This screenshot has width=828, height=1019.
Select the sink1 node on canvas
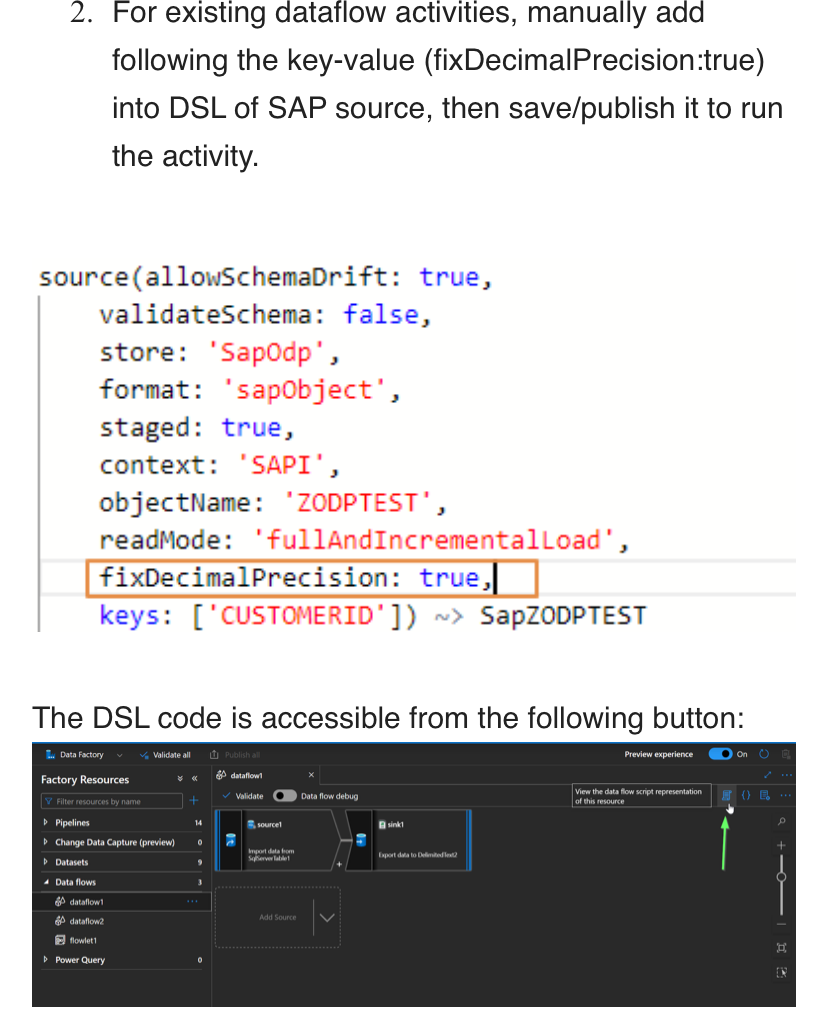click(x=408, y=840)
